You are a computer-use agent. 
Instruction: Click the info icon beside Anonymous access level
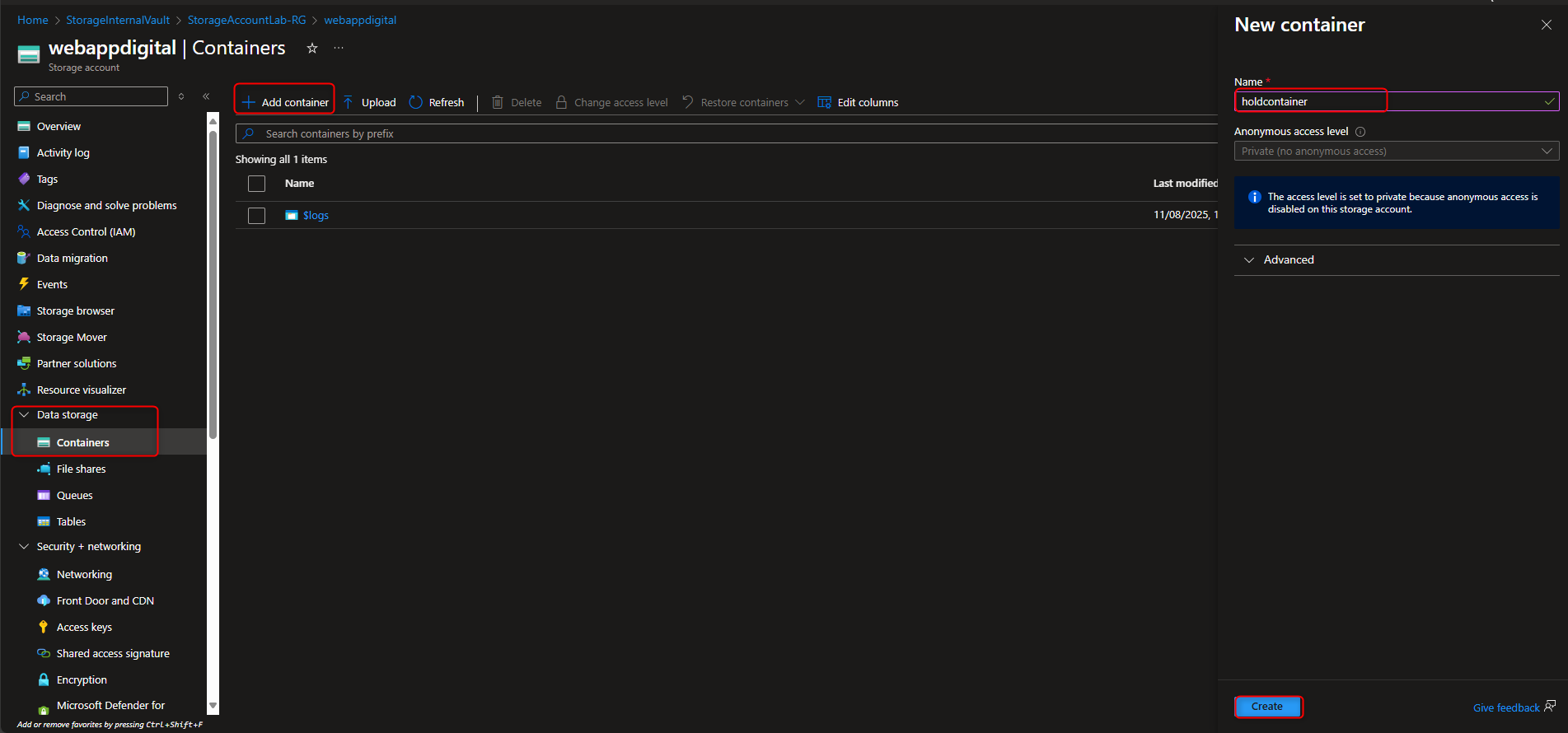click(1360, 132)
